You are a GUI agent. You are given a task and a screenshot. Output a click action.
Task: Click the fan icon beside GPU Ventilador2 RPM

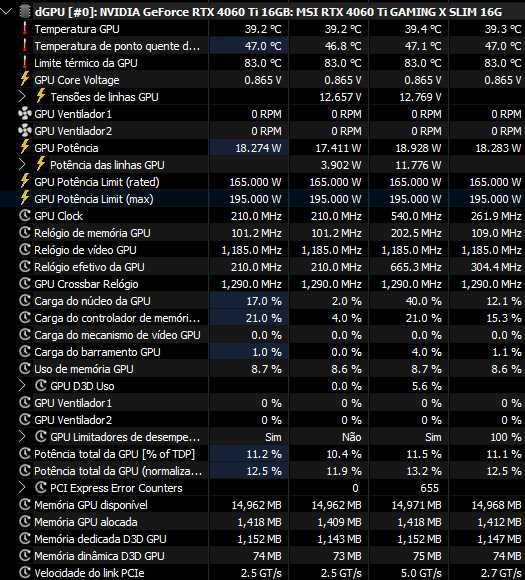(25, 131)
